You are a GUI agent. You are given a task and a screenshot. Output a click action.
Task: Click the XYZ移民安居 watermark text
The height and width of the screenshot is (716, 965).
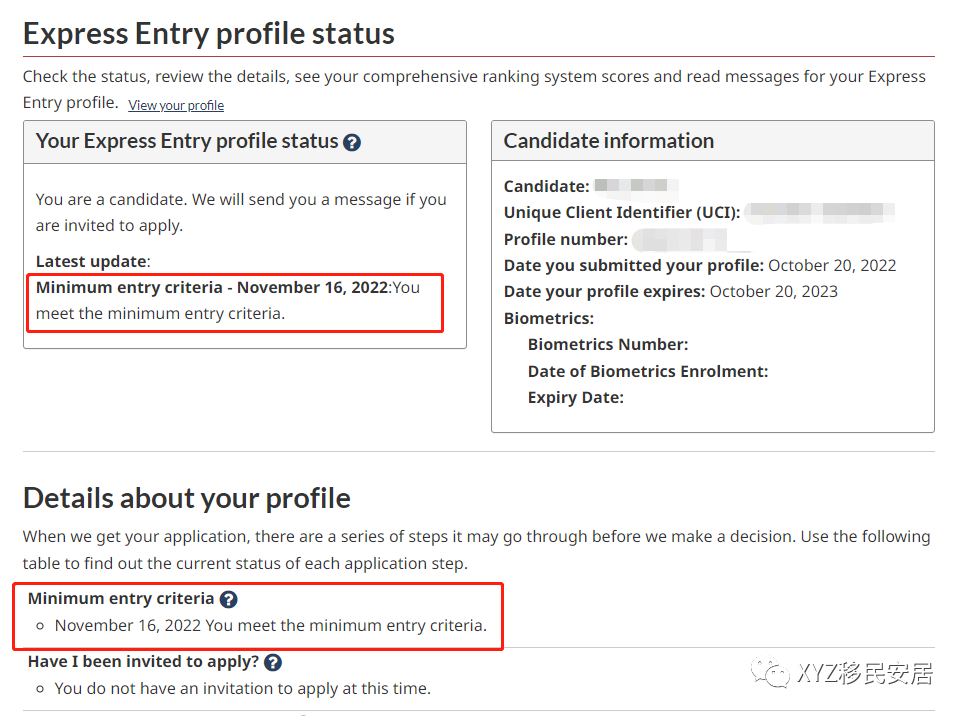[x=865, y=674]
